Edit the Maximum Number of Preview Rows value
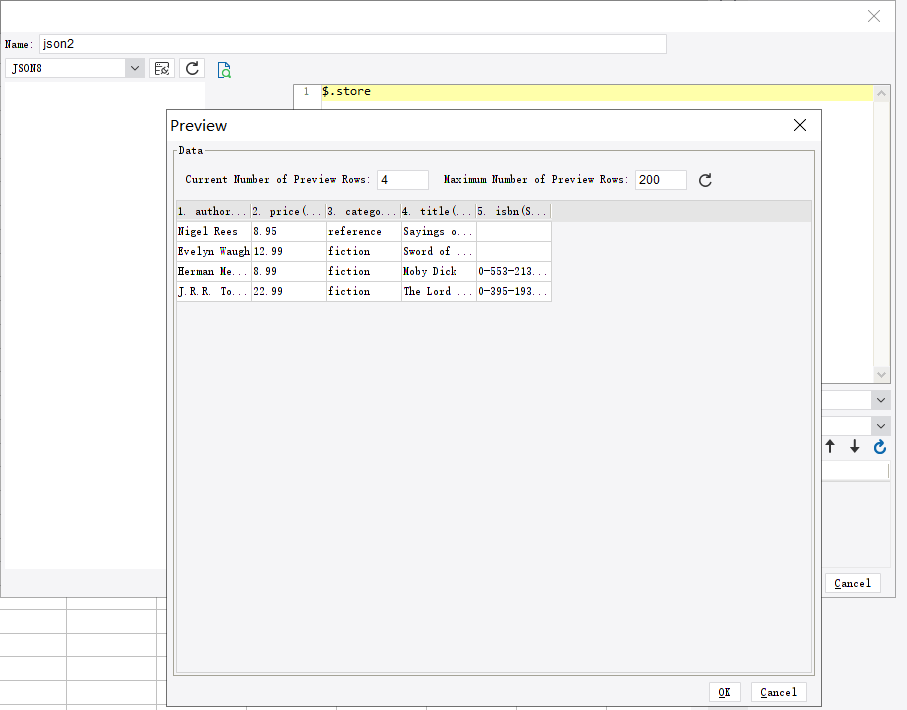The image size is (907, 710). tap(661, 179)
